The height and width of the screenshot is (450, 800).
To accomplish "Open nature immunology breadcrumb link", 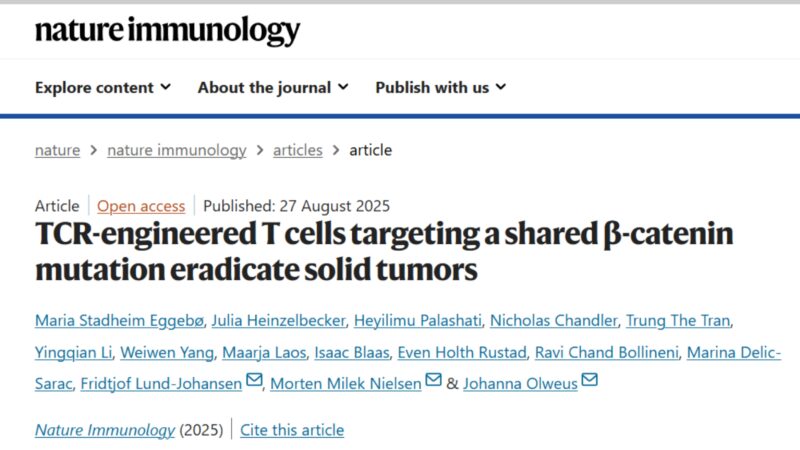I will (x=177, y=151).
